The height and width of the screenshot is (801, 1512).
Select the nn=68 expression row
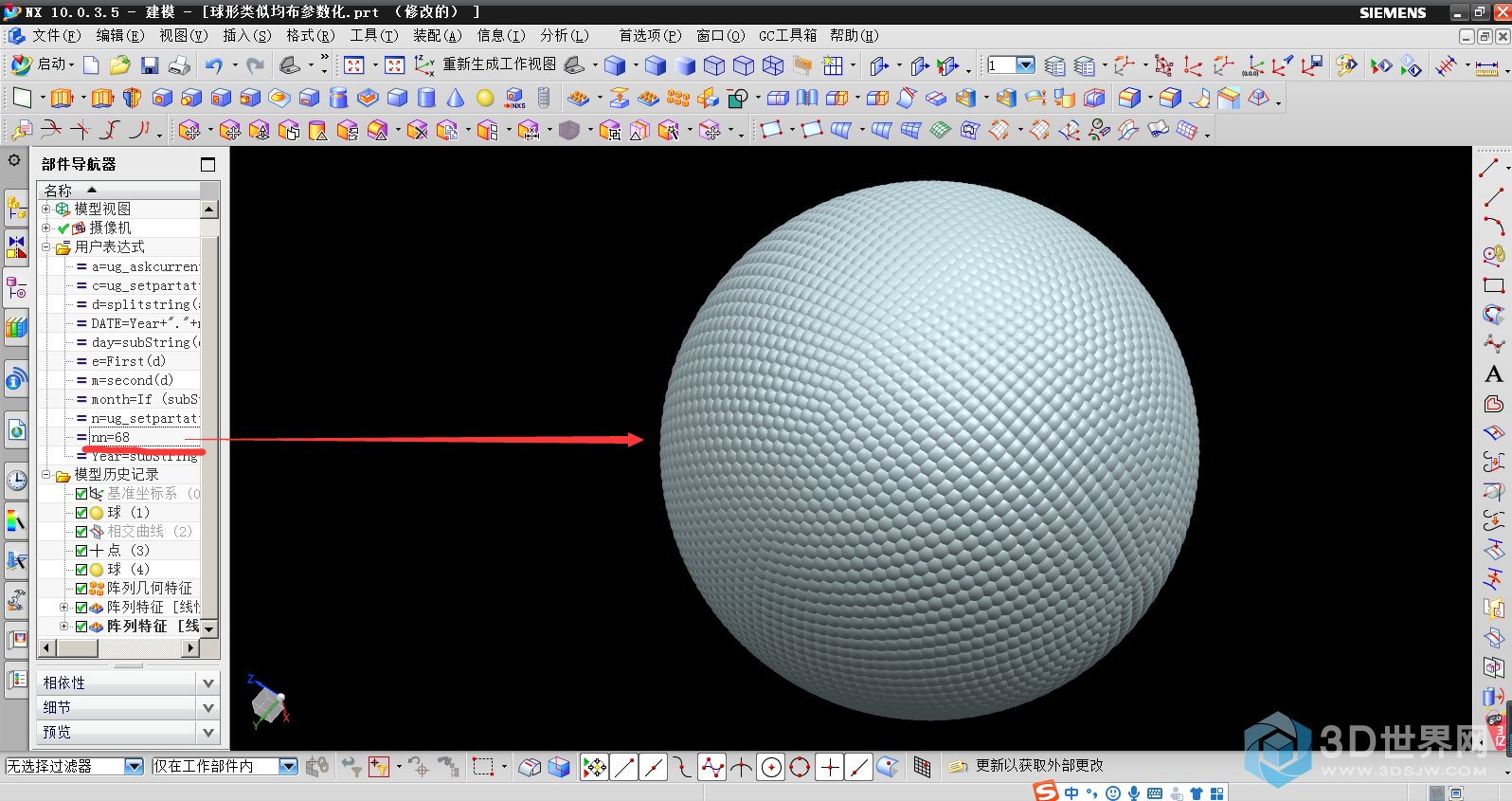tap(138, 437)
